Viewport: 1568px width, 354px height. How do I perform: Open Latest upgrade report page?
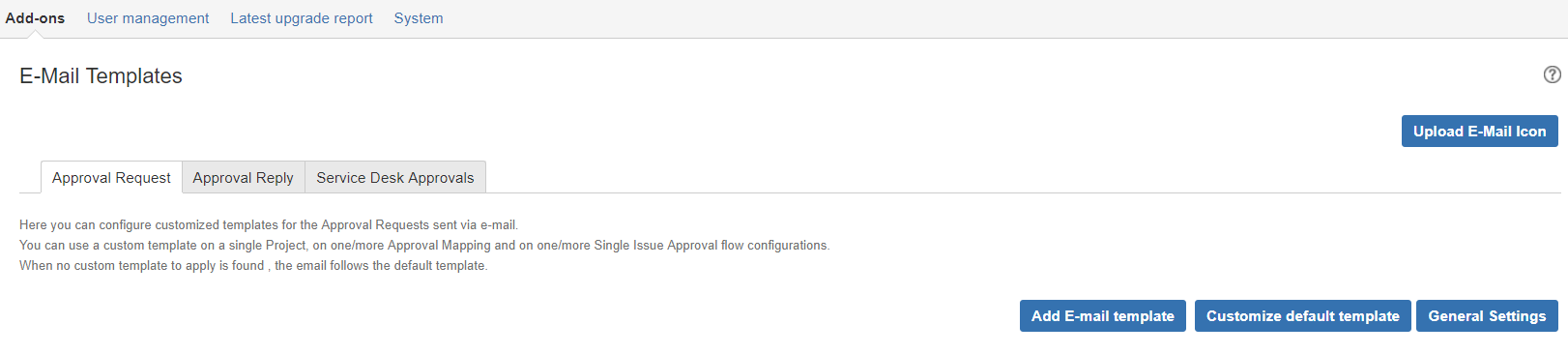coord(302,18)
